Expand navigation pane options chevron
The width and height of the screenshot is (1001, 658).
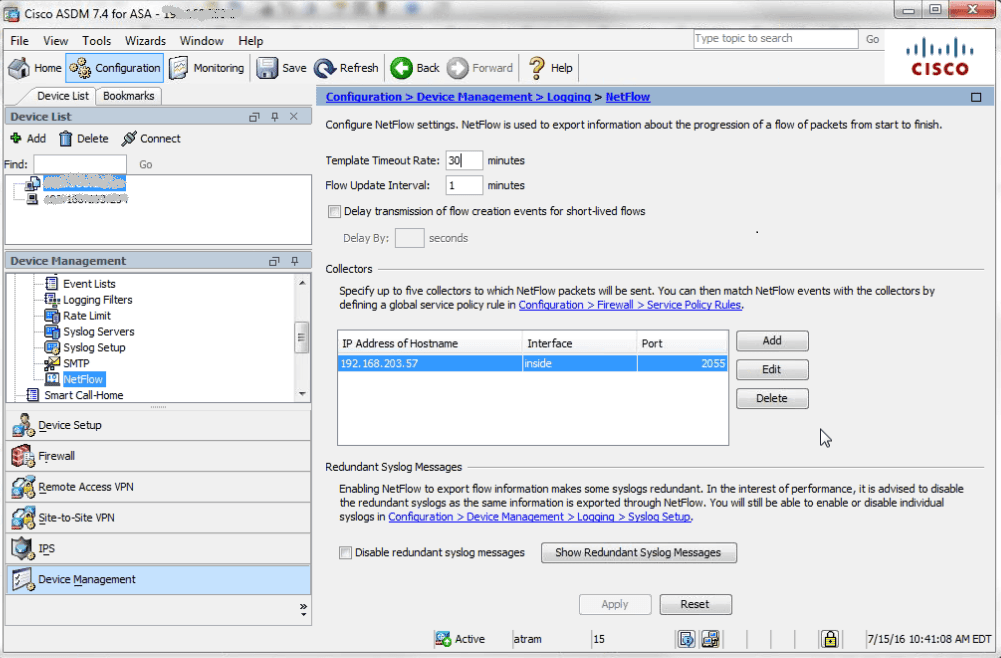point(303,609)
